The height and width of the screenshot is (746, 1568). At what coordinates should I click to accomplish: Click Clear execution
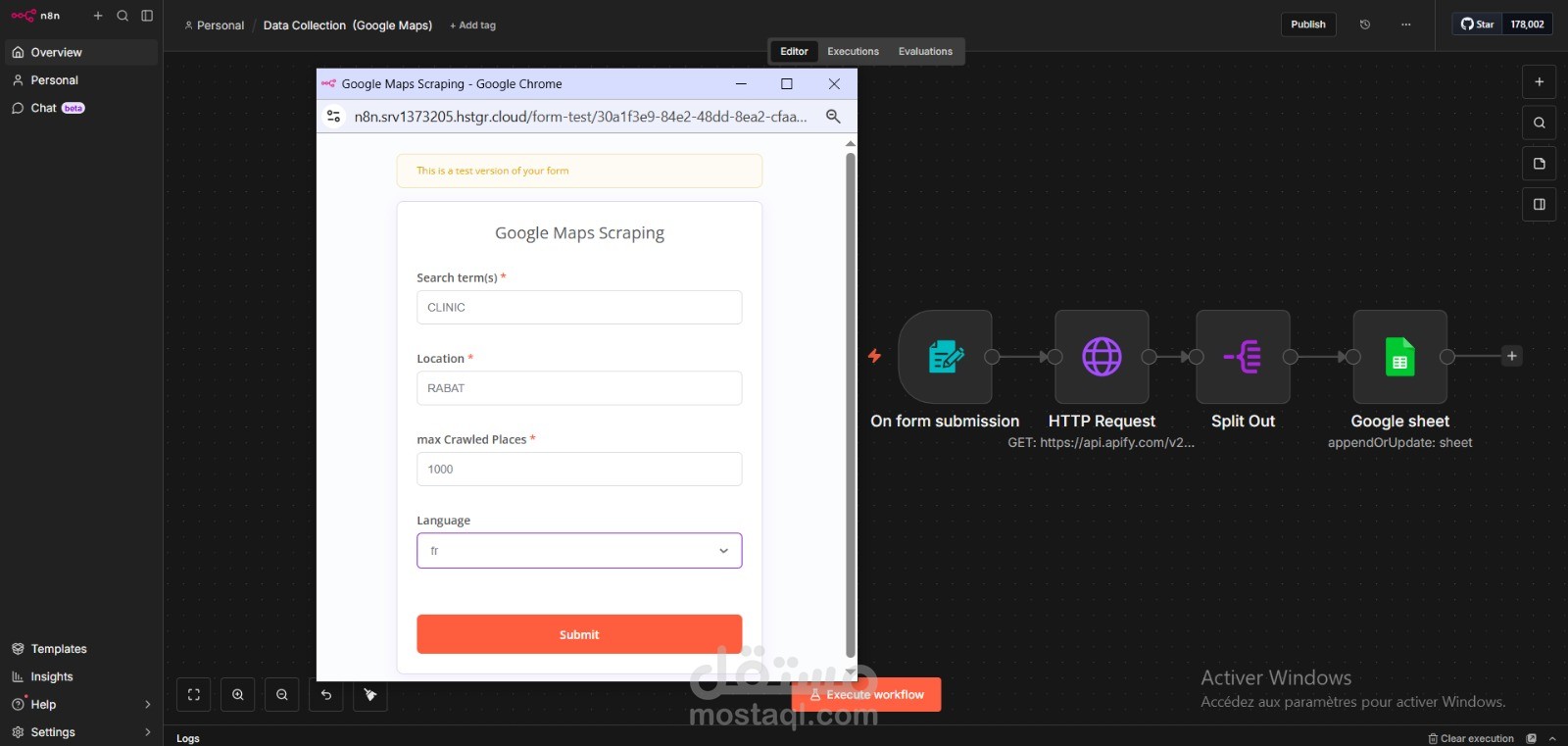1470,738
